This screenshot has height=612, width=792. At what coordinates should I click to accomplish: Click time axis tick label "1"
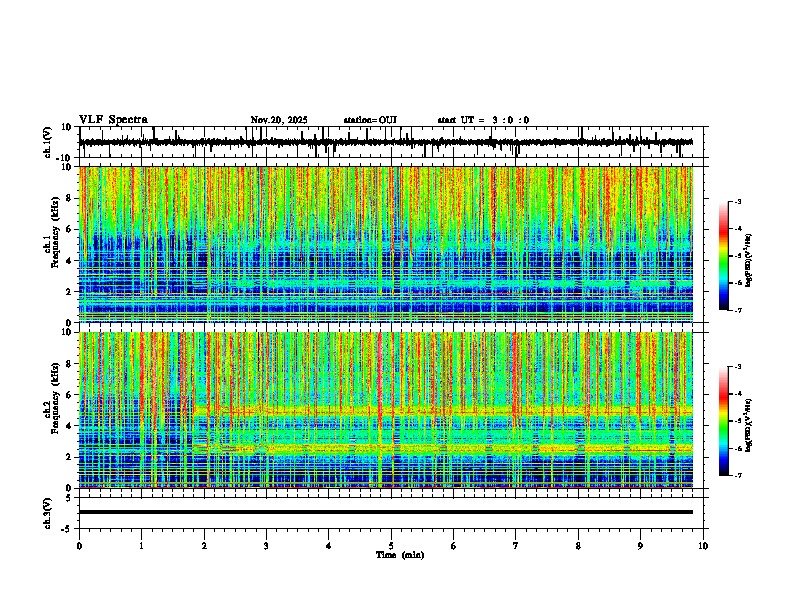[x=141, y=546]
